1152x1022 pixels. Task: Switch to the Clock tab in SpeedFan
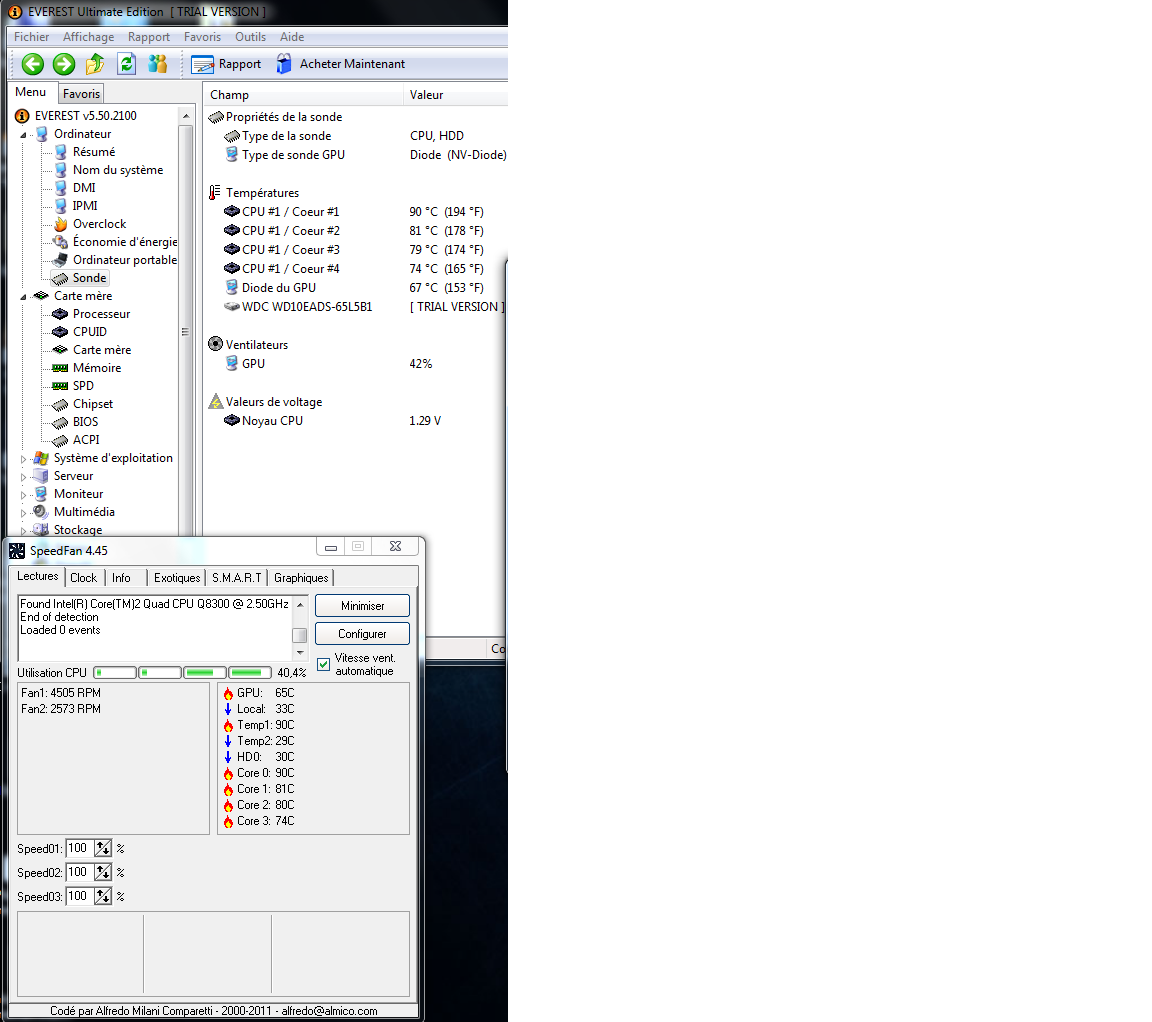(x=84, y=577)
